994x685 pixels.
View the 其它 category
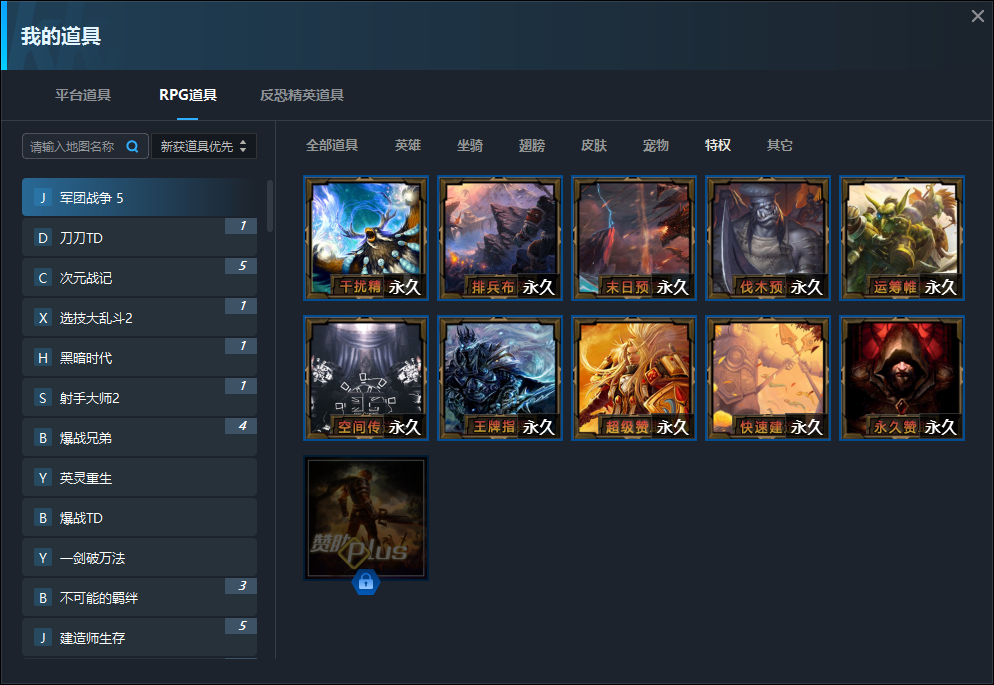[x=780, y=145]
